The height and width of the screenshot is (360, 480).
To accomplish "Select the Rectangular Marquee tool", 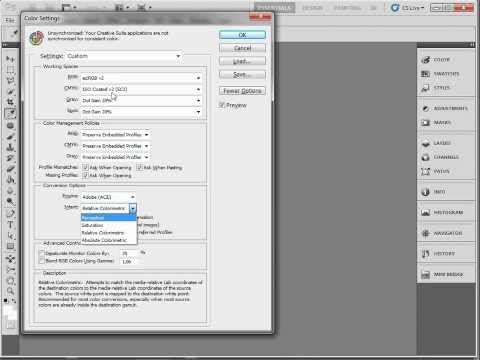I will point(10,70).
